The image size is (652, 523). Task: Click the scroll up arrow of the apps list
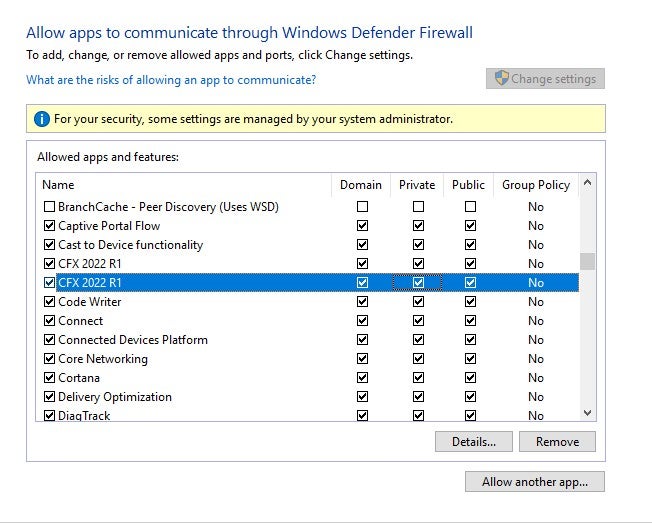[x=588, y=182]
